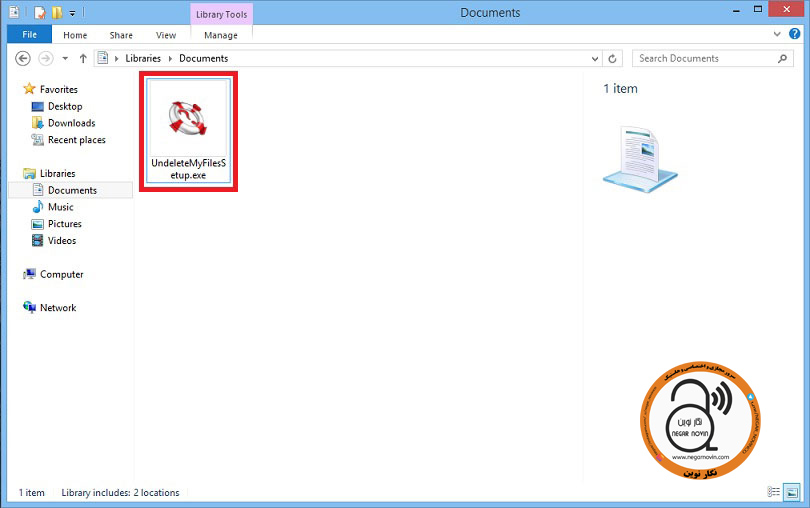The height and width of the screenshot is (508, 810).
Task: Select Network in the navigation pane
Action: [x=58, y=308]
